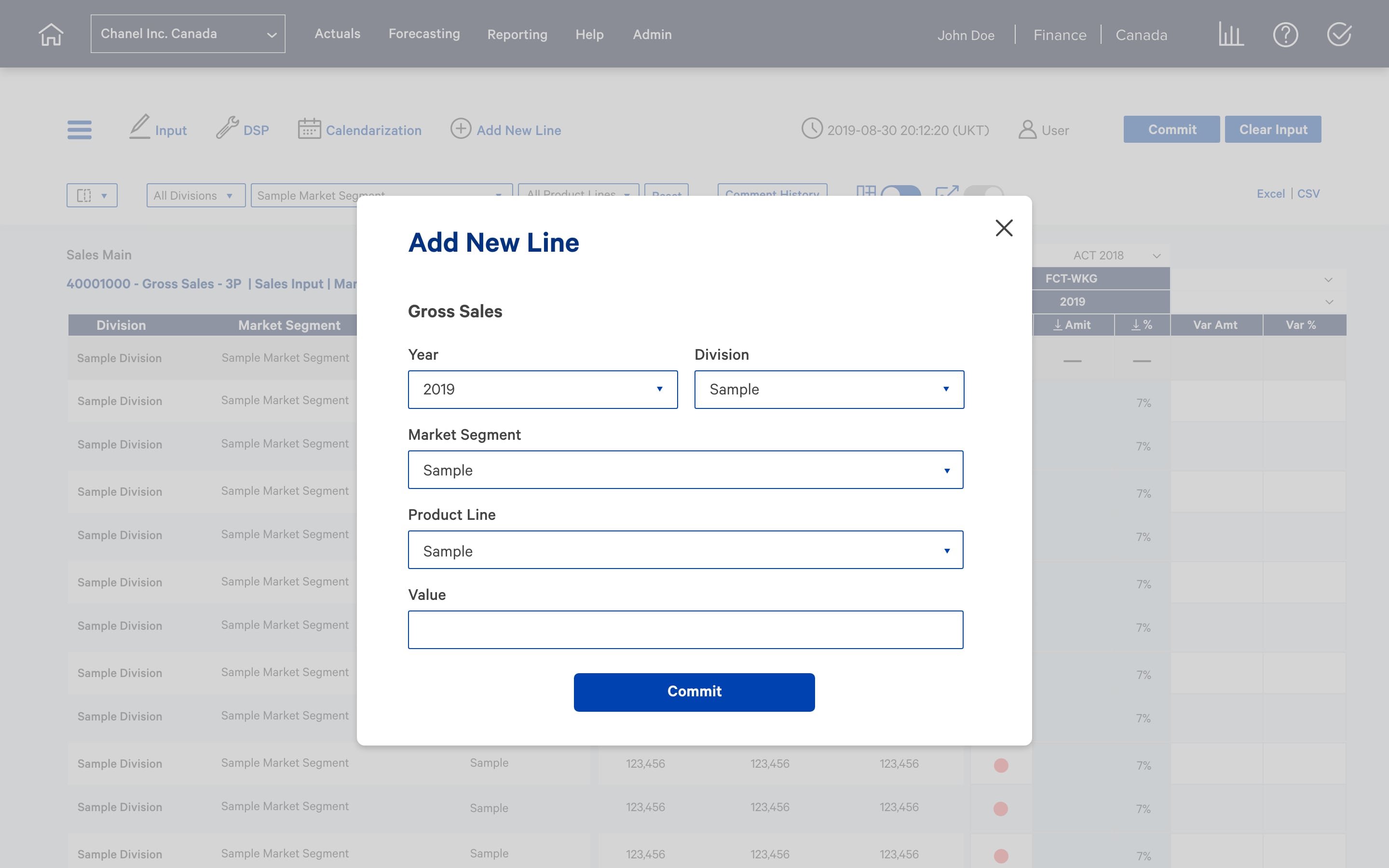Image resolution: width=1389 pixels, height=868 pixels.
Task: Click the John Doe user name
Action: pos(966,35)
